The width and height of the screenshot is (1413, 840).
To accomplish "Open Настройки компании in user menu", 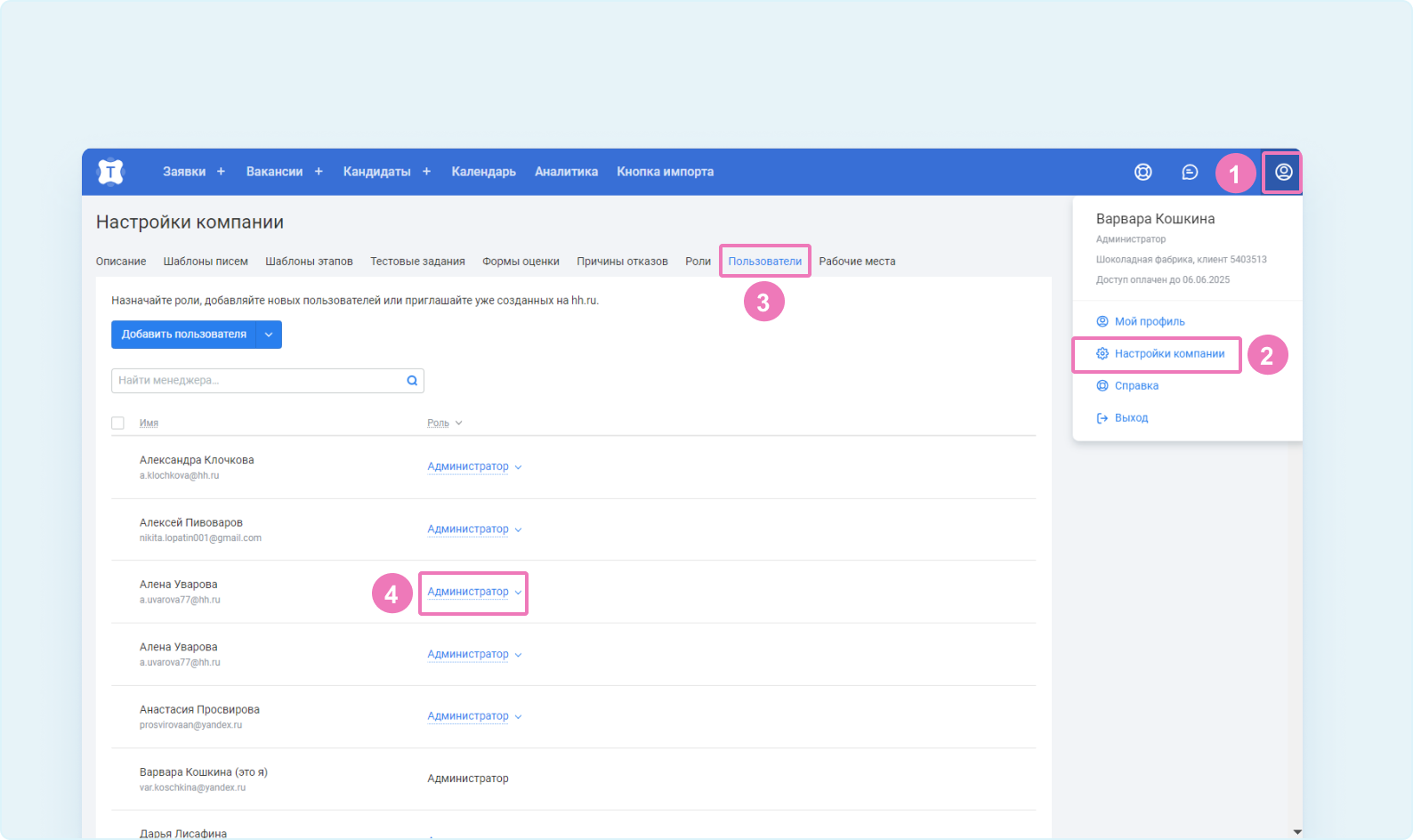I will point(1169,353).
